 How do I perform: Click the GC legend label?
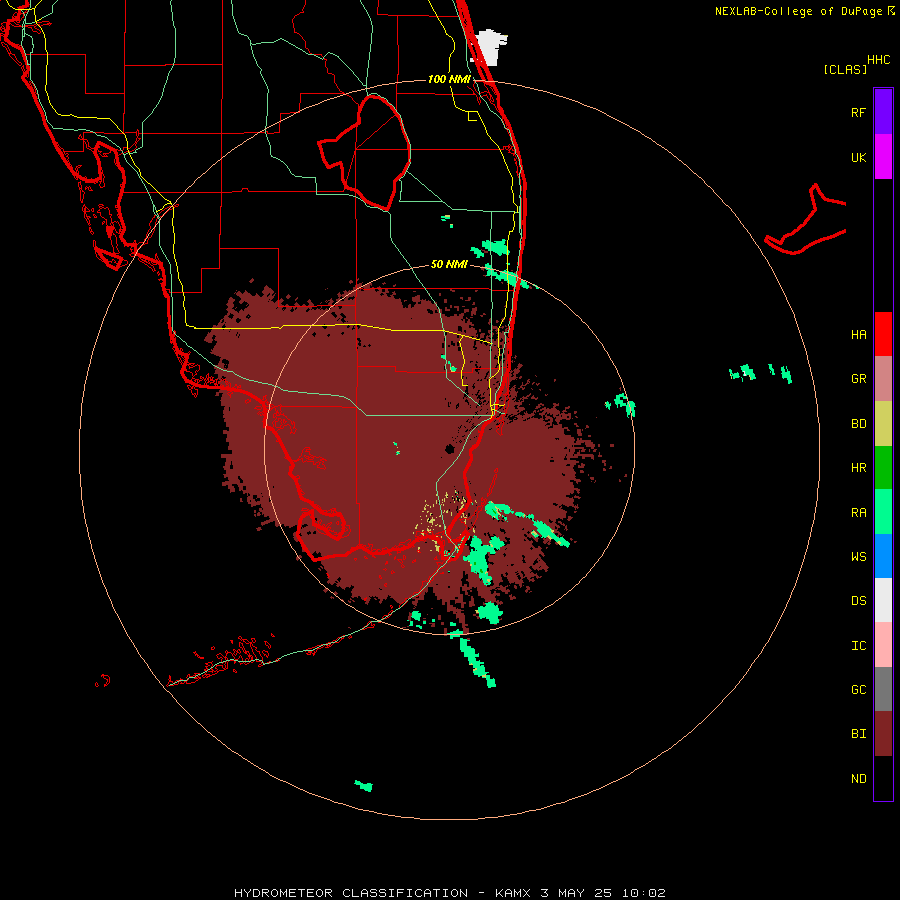click(x=858, y=690)
